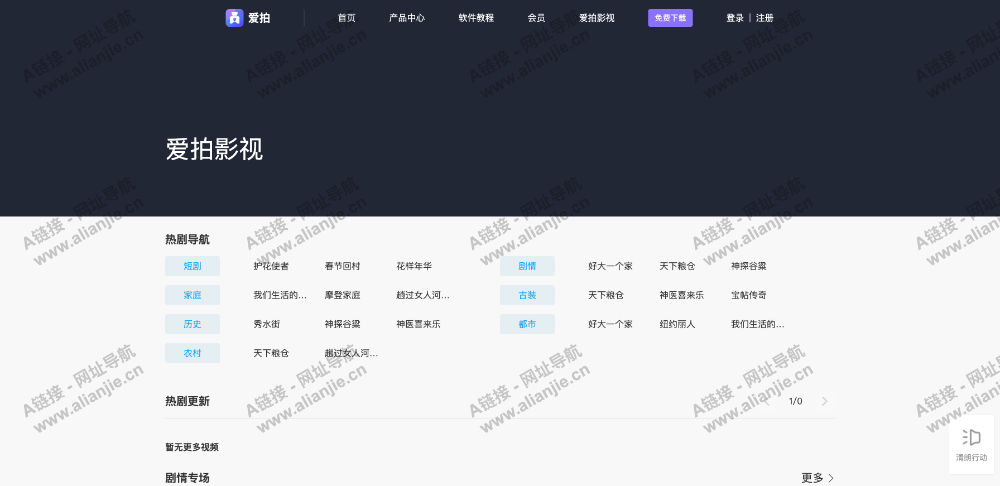The height and width of the screenshot is (486, 1000).
Task: Open the 爱拍影视 nav menu item
Action: click(x=597, y=18)
